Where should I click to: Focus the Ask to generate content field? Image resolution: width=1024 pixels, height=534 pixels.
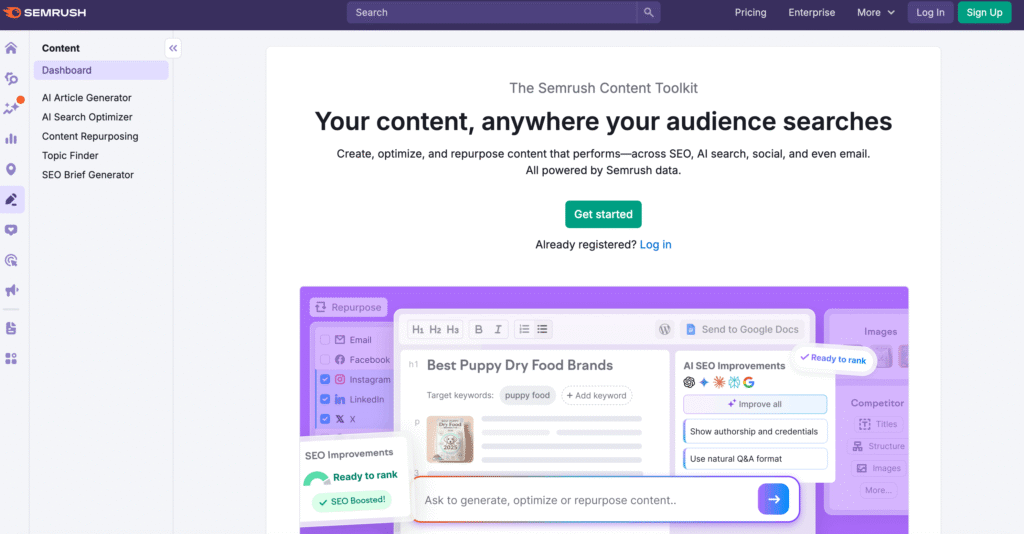coord(585,500)
